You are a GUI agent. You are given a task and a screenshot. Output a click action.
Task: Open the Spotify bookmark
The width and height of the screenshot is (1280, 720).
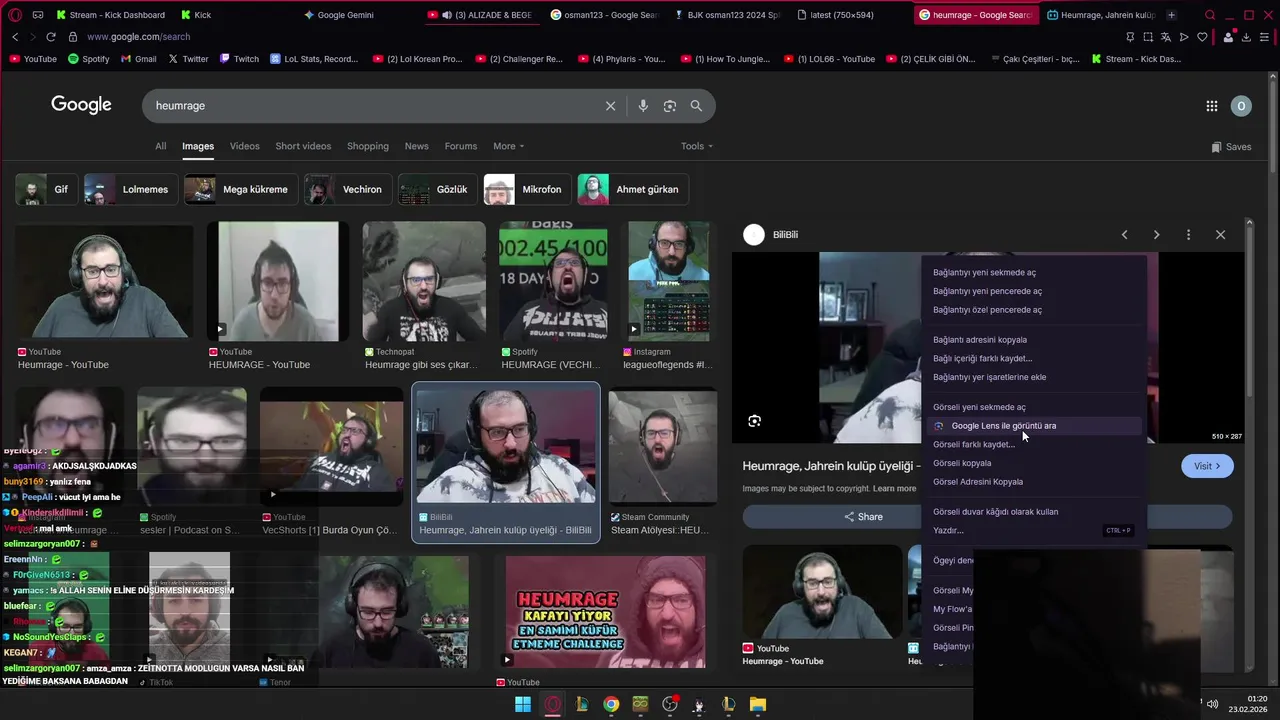pos(88,59)
